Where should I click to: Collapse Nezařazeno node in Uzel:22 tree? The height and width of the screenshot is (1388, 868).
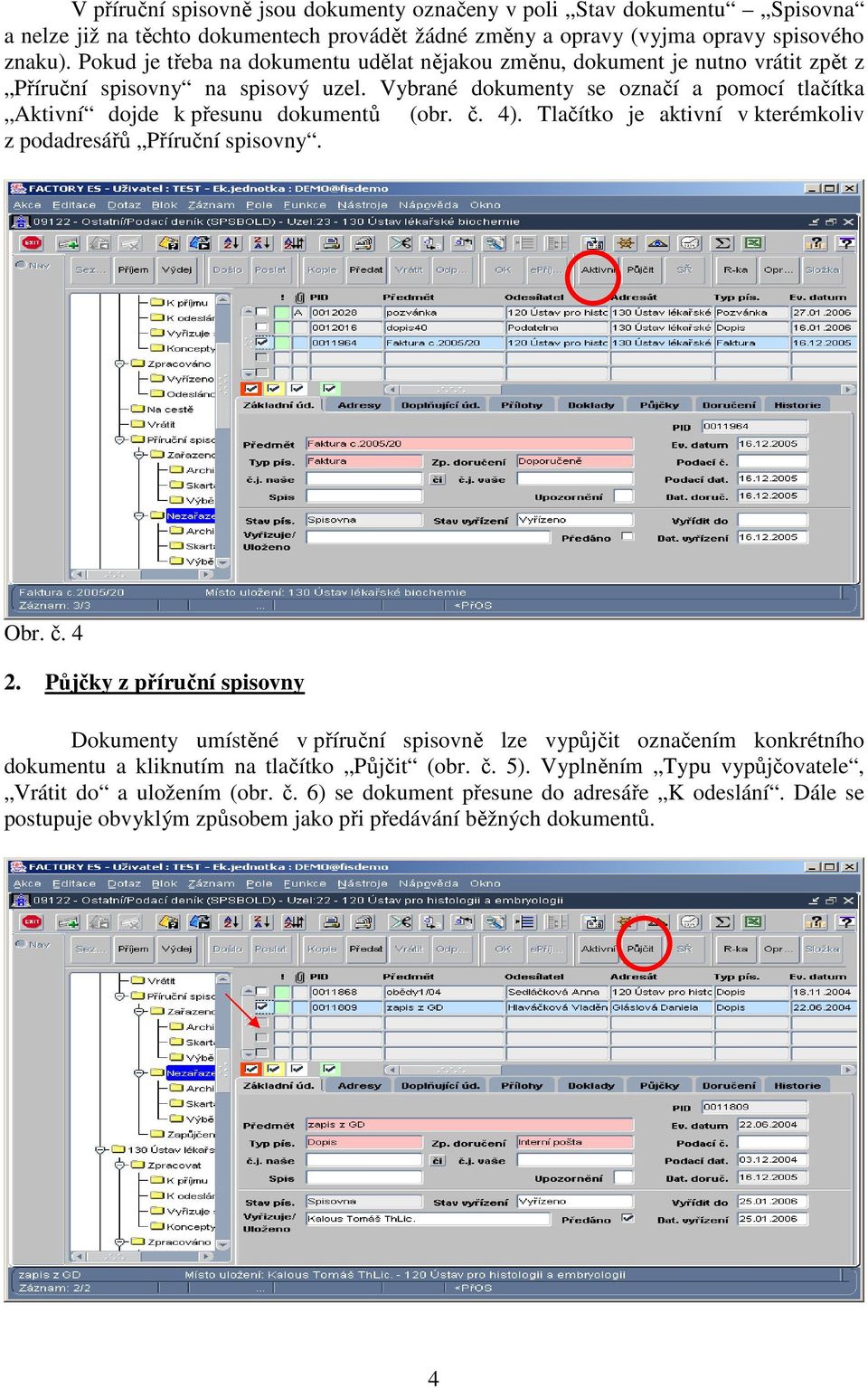pyautogui.click(x=139, y=1073)
